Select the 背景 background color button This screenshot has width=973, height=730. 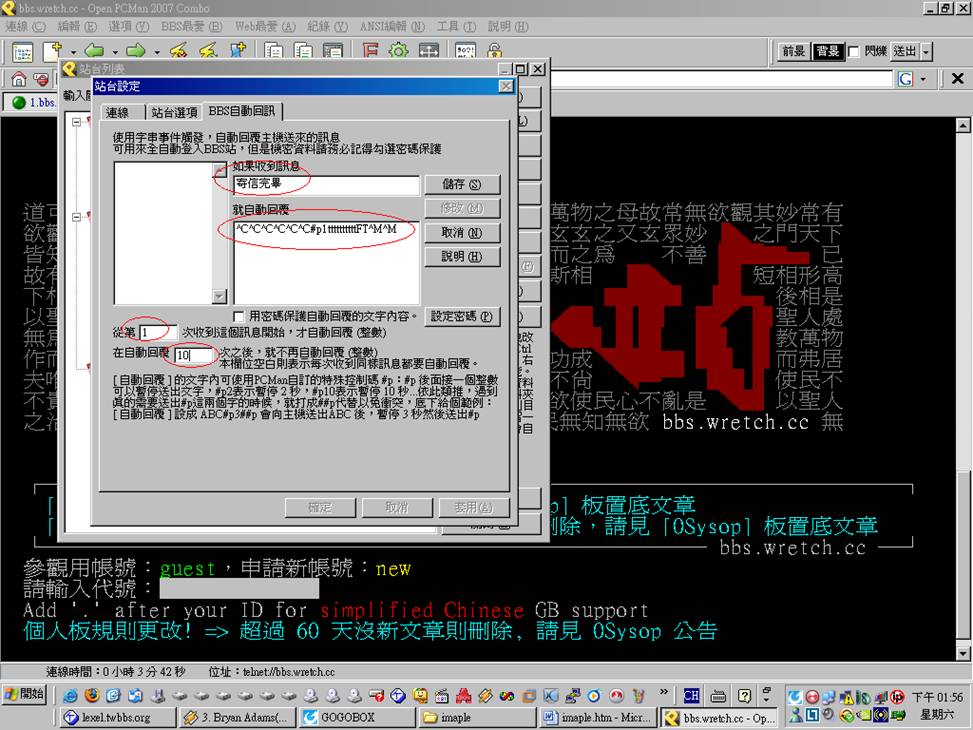(x=827, y=52)
